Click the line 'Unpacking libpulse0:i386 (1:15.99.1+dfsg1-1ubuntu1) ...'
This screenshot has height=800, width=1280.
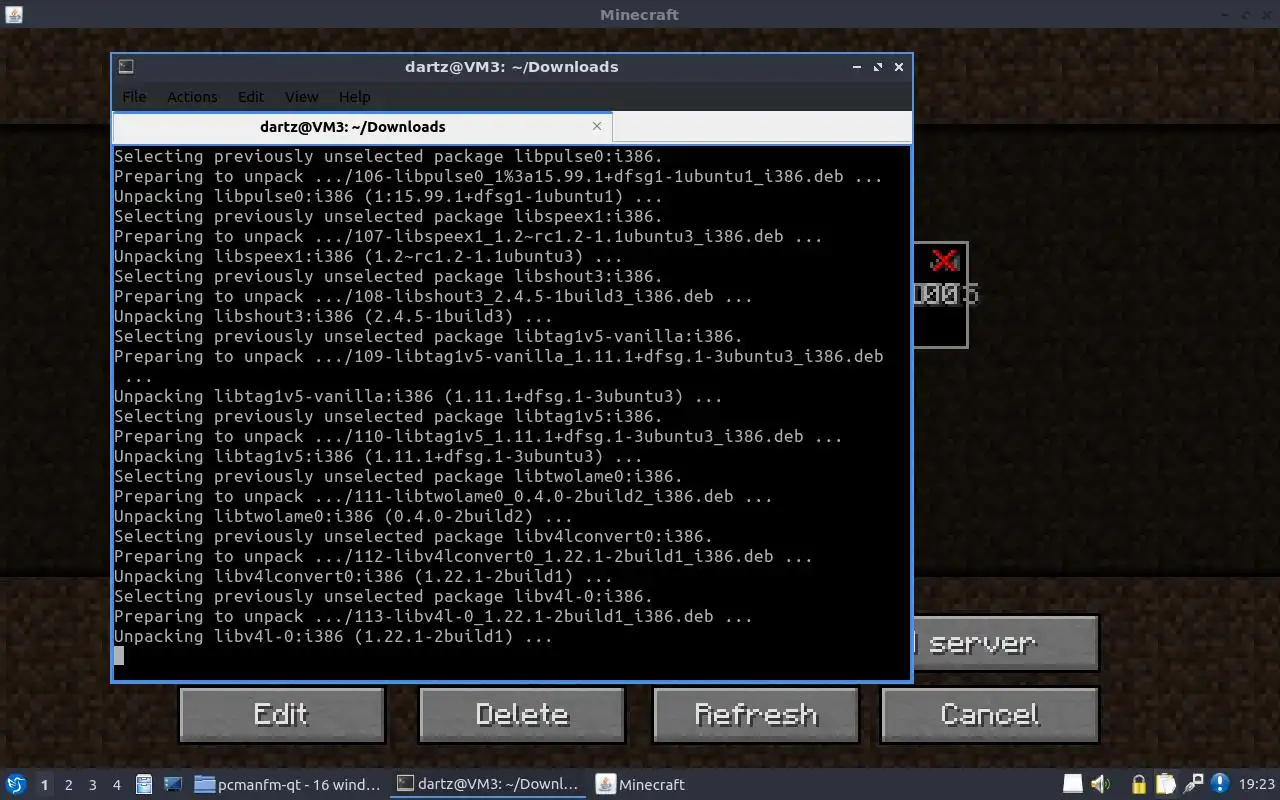click(388, 196)
